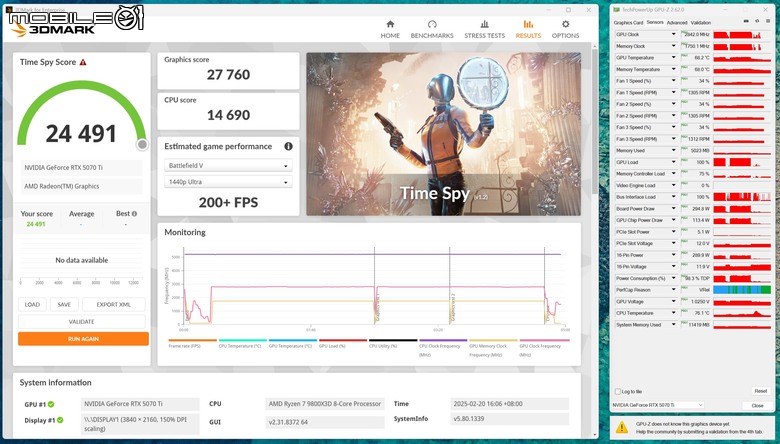Click the GPU Clock red sensor graph
This screenshot has width=780, height=444.
[x=742, y=34]
